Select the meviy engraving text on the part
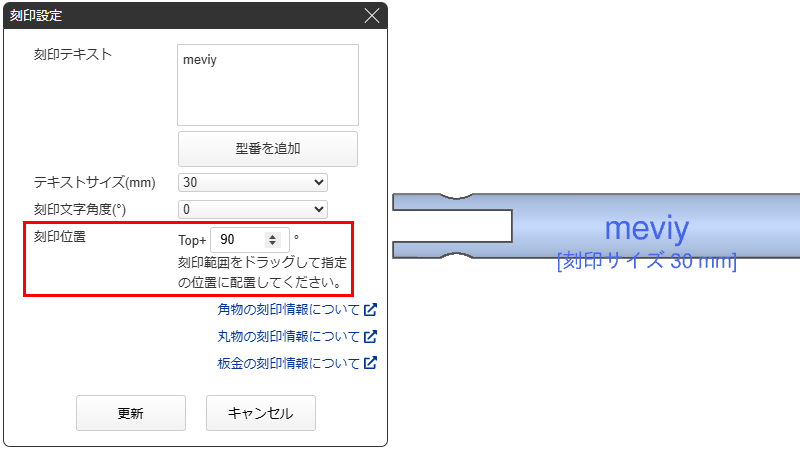The width and height of the screenshot is (800, 450). click(647, 229)
